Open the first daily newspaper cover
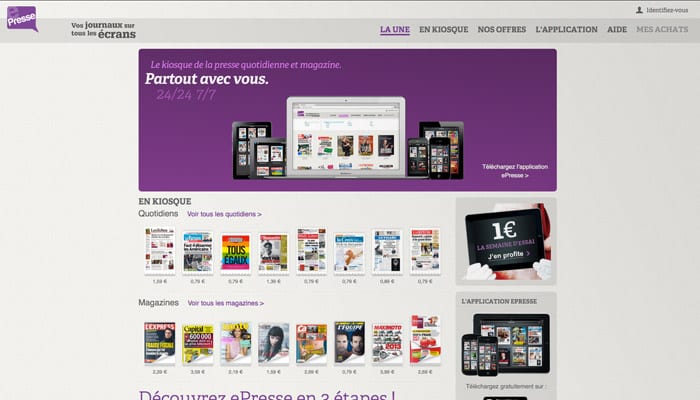This screenshot has width=700, height=400. (x=159, y=250)
